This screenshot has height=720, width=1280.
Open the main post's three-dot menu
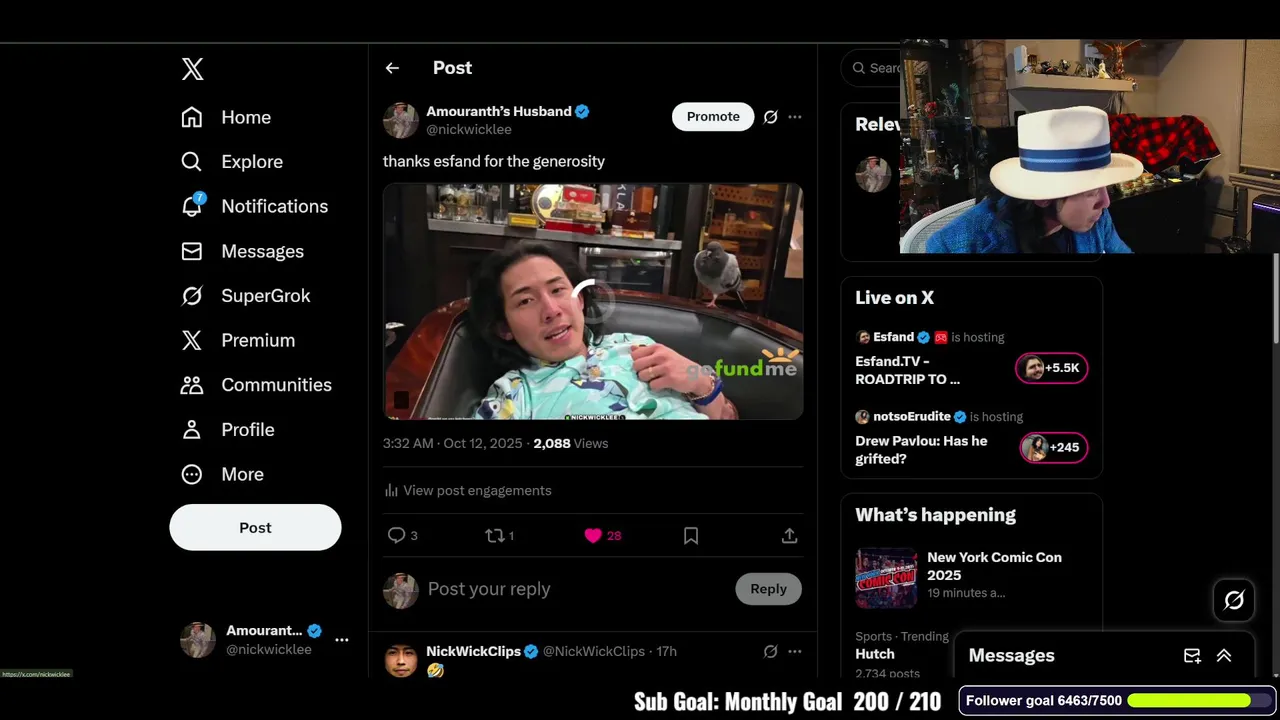click(795, 117)
